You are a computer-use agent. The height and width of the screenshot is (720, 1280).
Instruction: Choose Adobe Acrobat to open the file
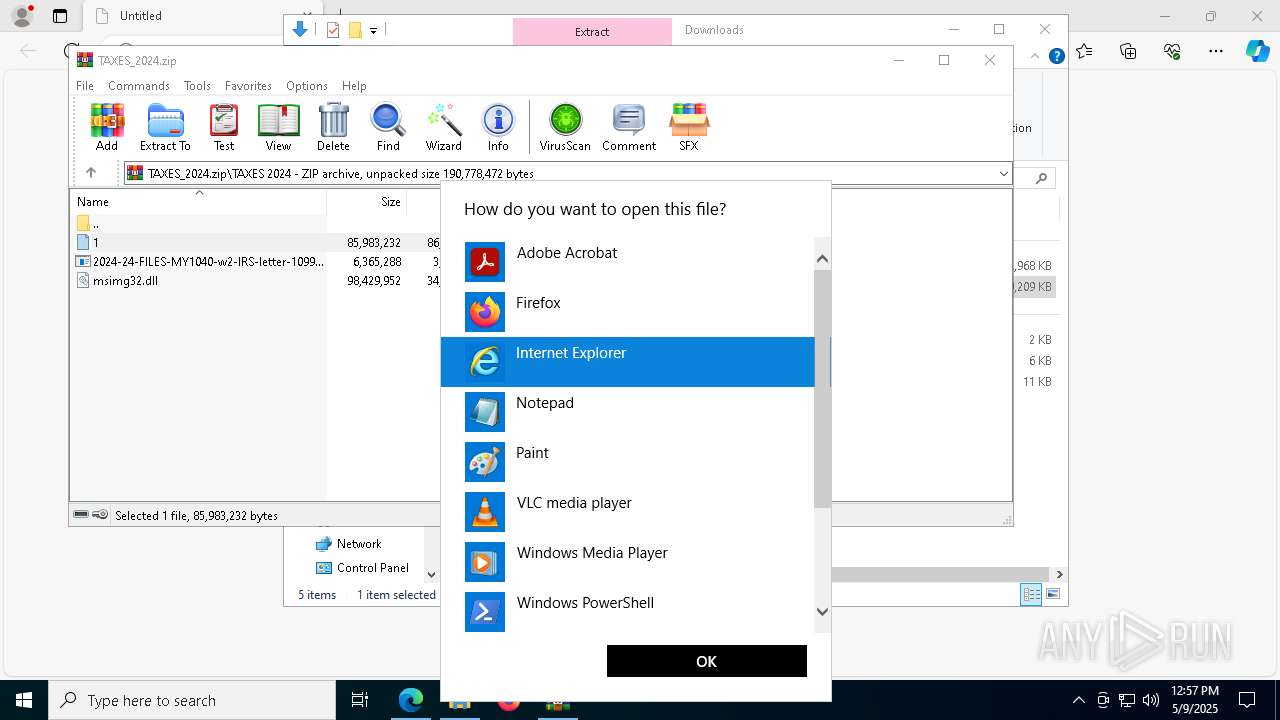tap(628, 262)
